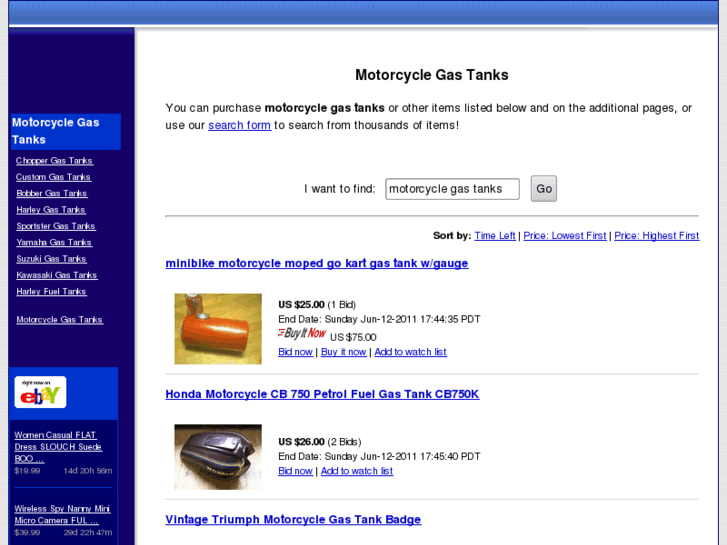
Task: Click the 'US $75.00' Buy It Now price
Action: [353, 337]
